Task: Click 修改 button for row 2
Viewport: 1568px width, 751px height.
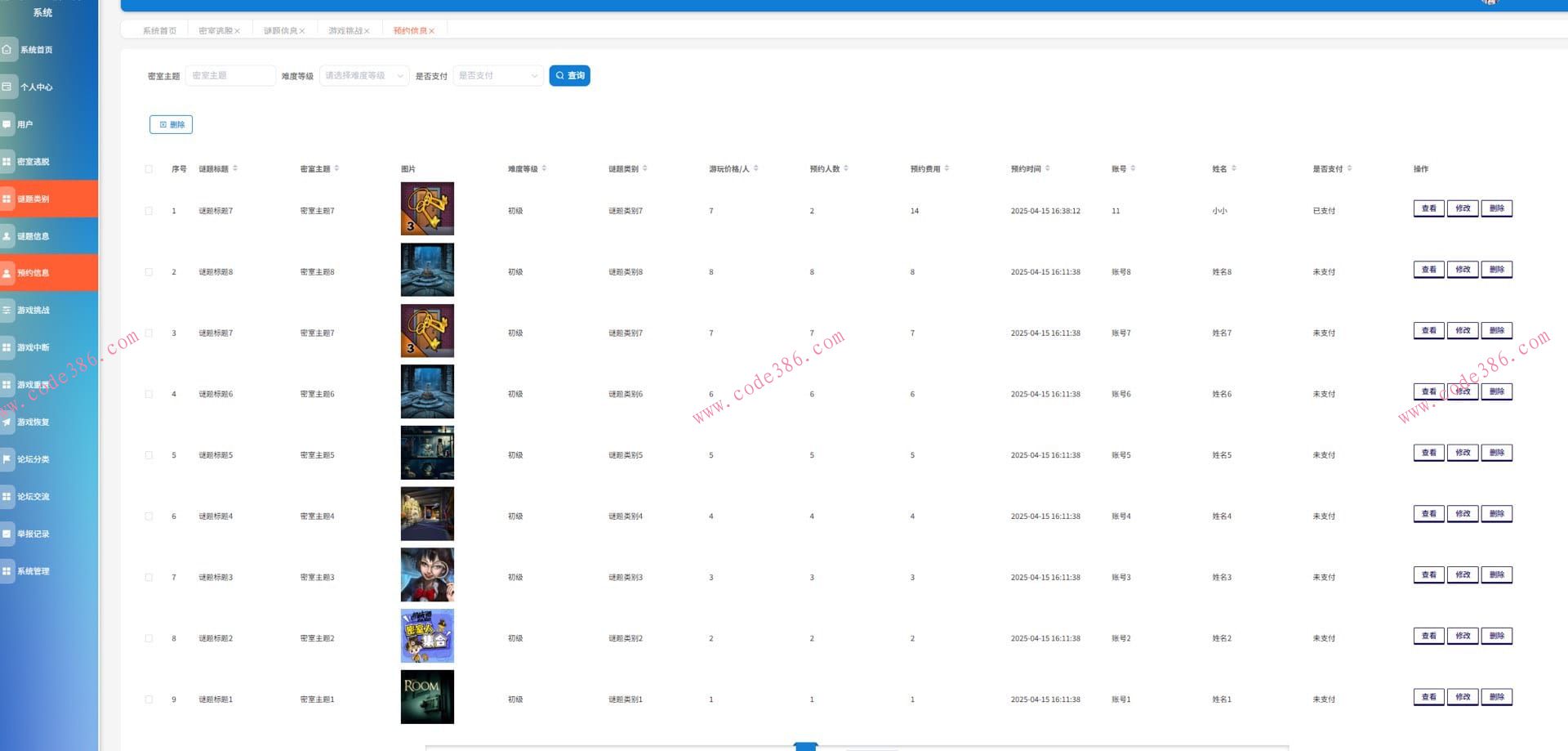Action: (x=1462, y=270)
